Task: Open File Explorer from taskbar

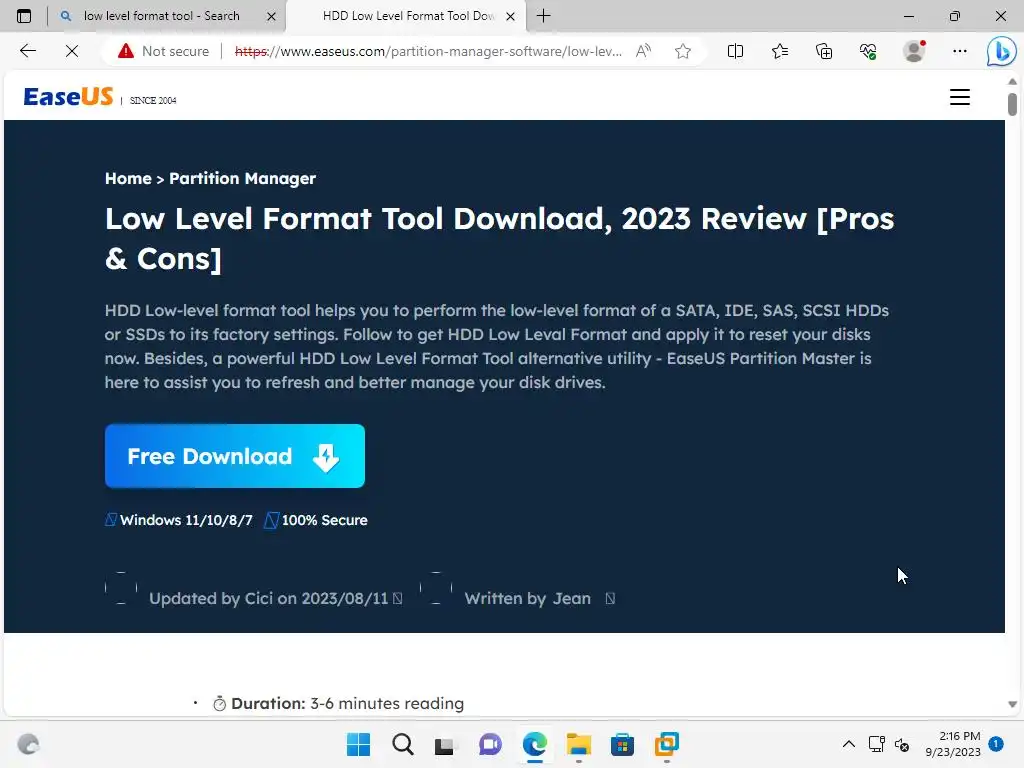Action: point(579,744)
